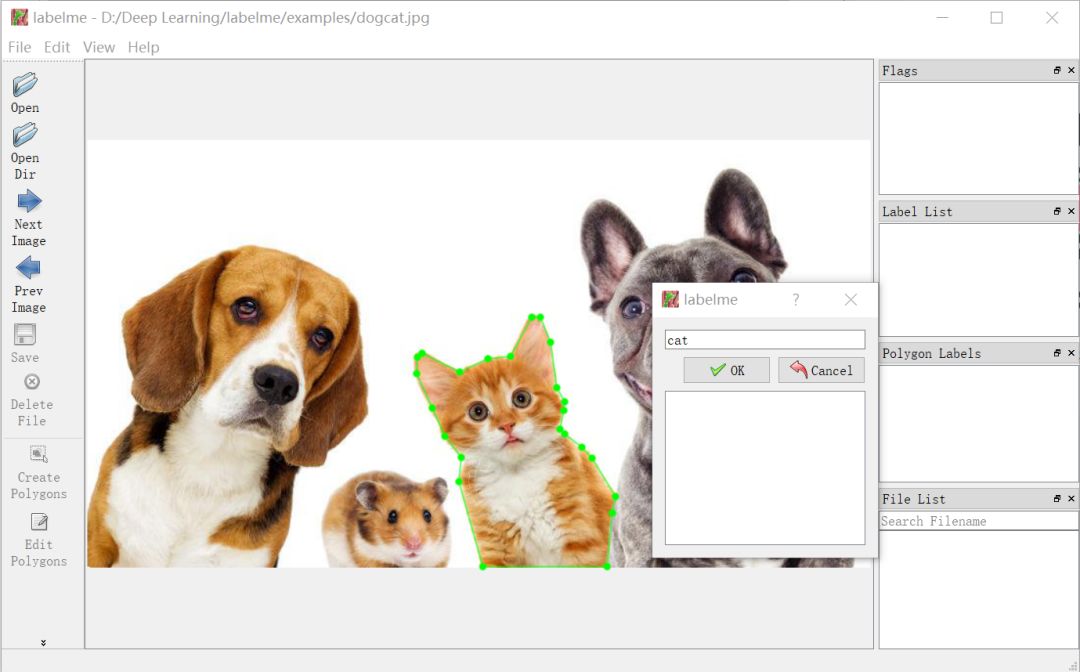Close the labelme main window

coord(1052,17)
